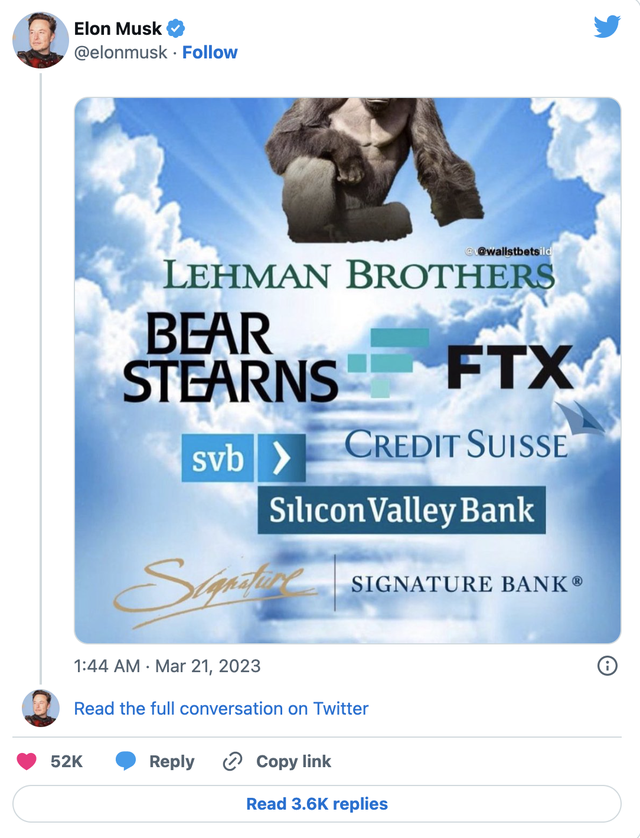Click the Signature Bank logo in image
This screenshot has height=838, width=640.
465,582
